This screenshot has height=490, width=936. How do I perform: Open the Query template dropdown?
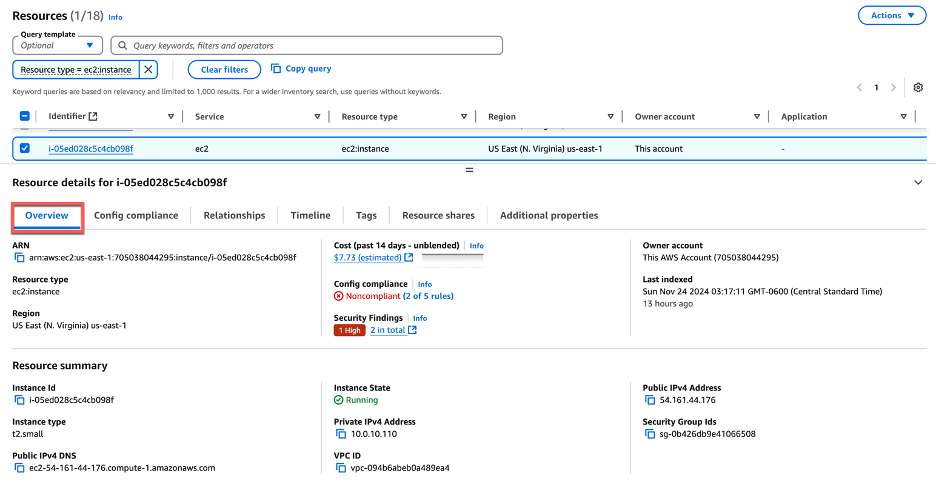click(x=57, y=45)
